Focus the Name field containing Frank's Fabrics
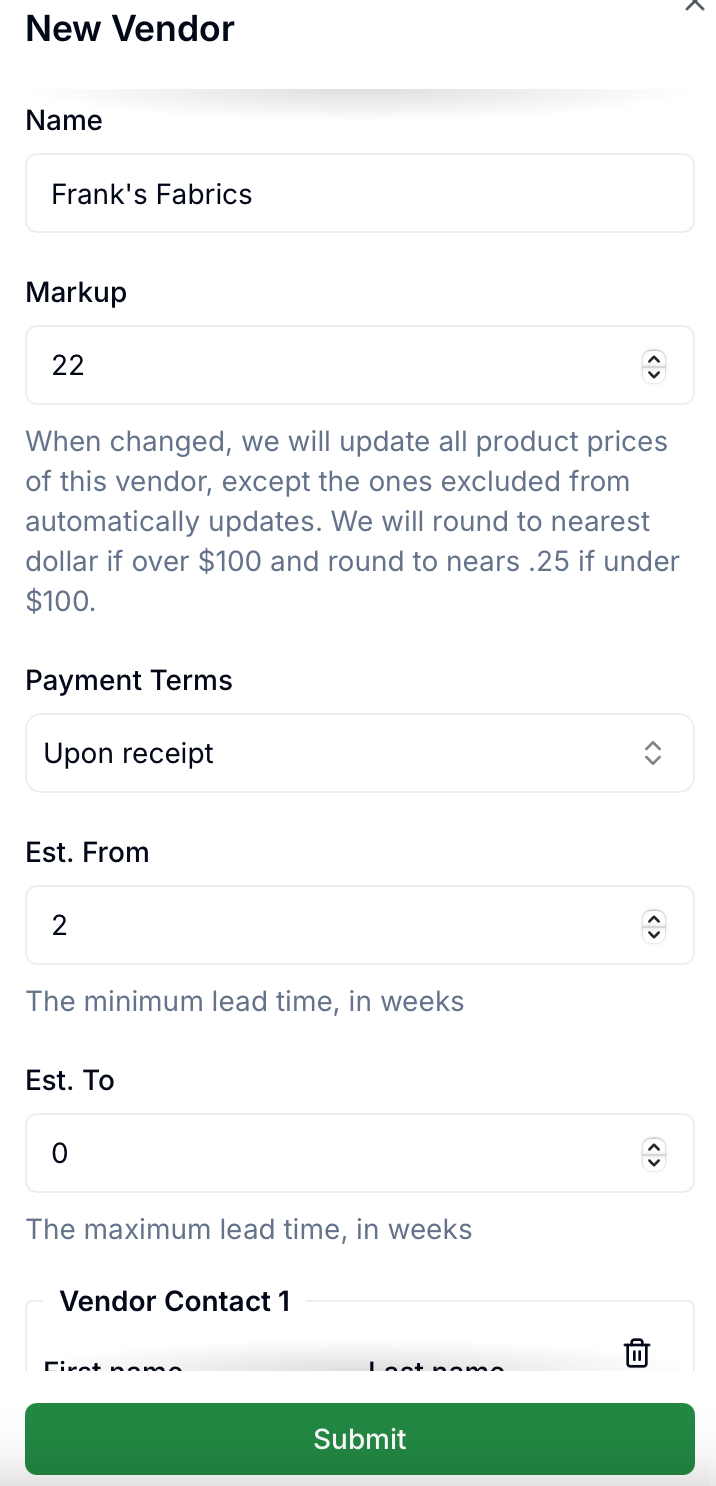The image size is (716, 1486). pyautogui.click(x=360, y=193)
